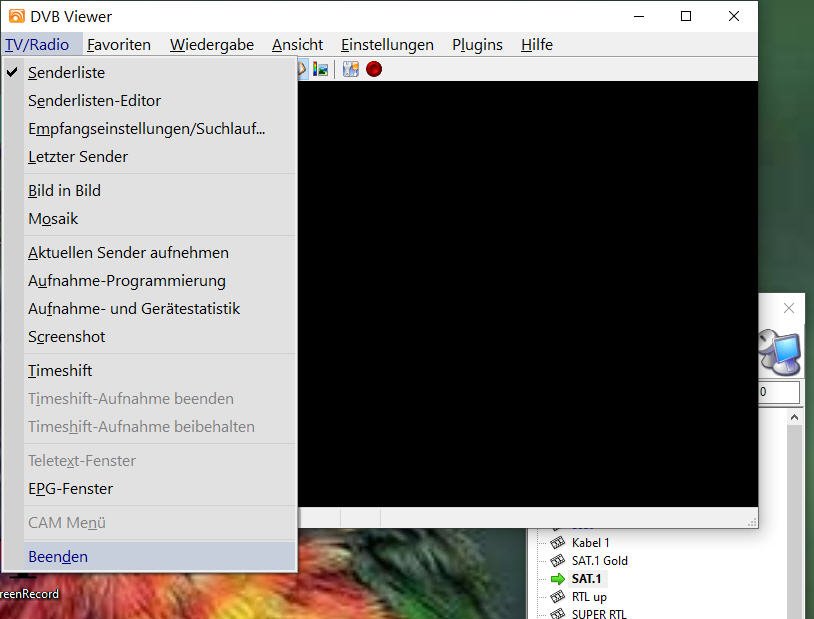Click the film icon beside Kabel 1
This screenshot has height=619, width=814.
point(557,543)
